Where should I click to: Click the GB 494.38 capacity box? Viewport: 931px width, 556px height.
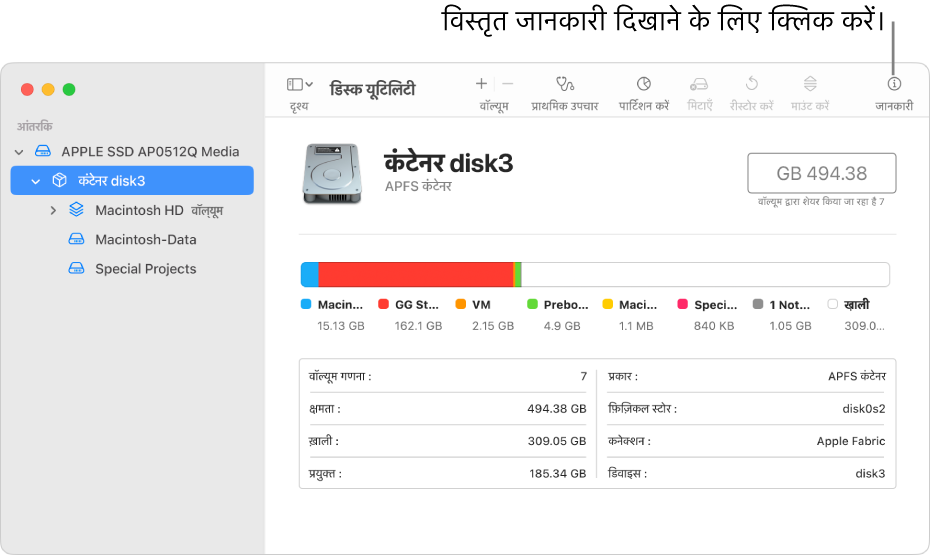[x=821, y=173]
